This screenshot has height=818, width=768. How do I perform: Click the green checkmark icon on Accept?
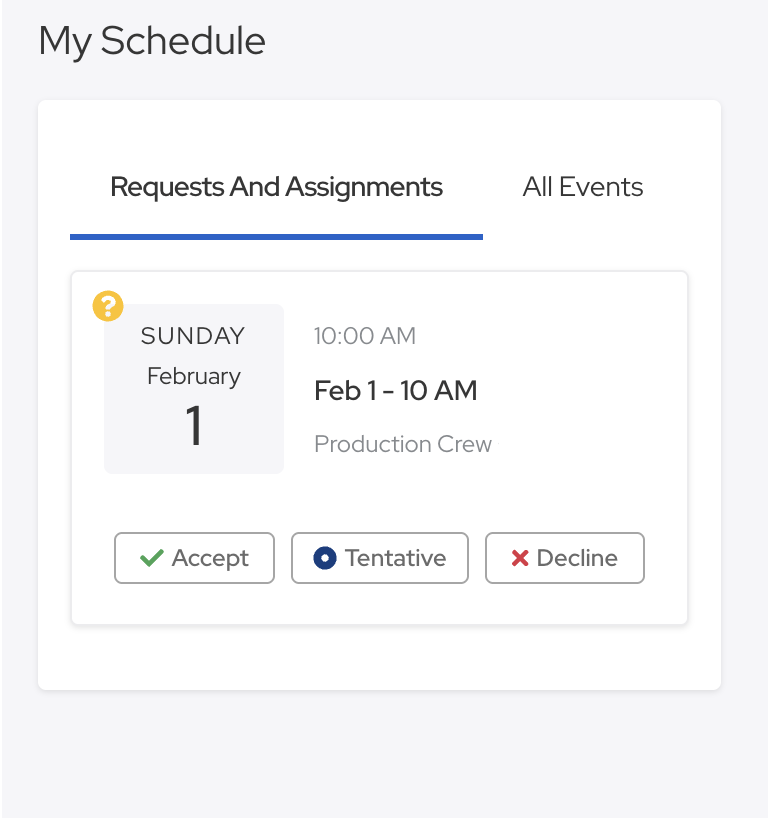tap(152, 558)
